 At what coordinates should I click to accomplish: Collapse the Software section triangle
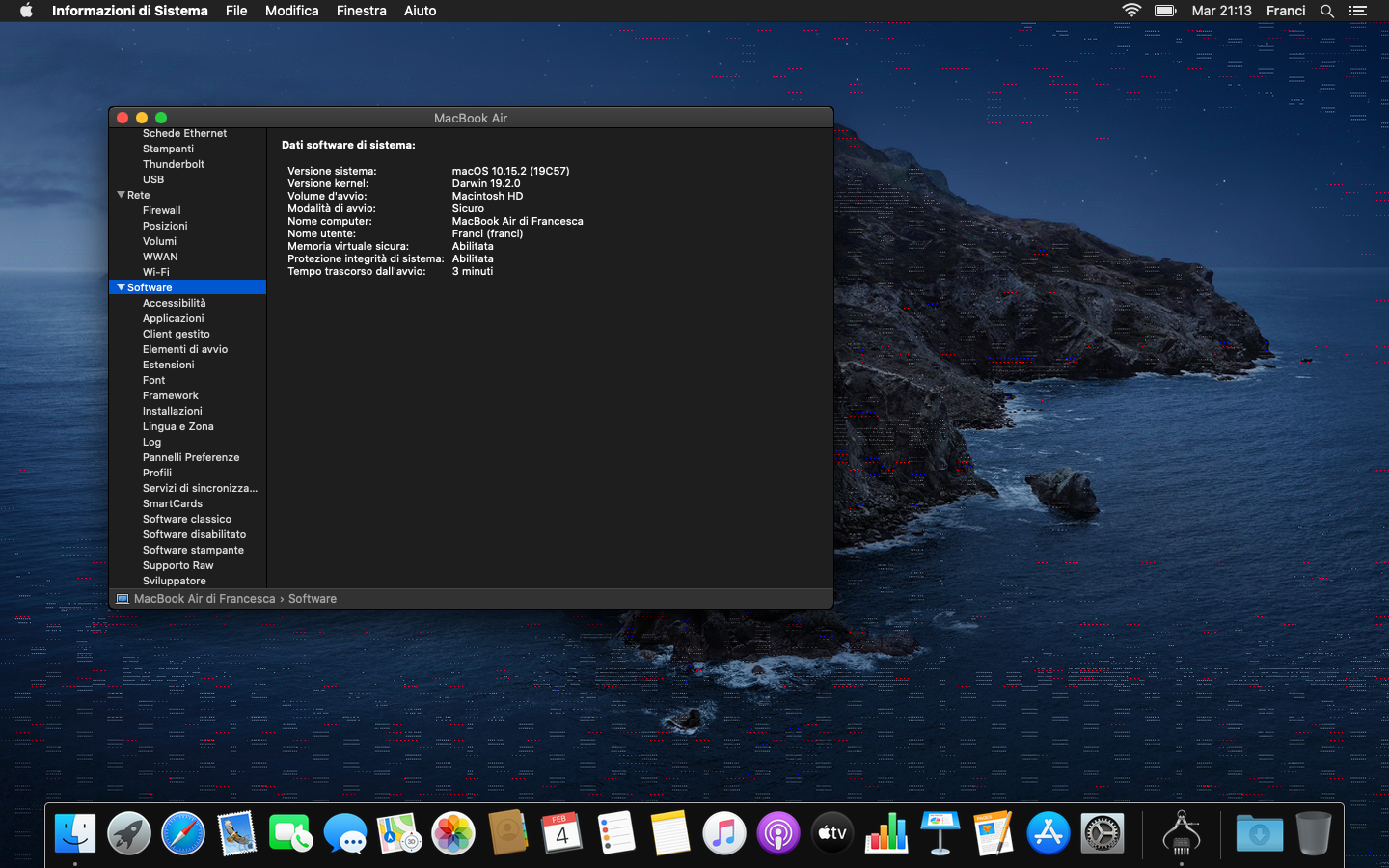pos(121,287)
